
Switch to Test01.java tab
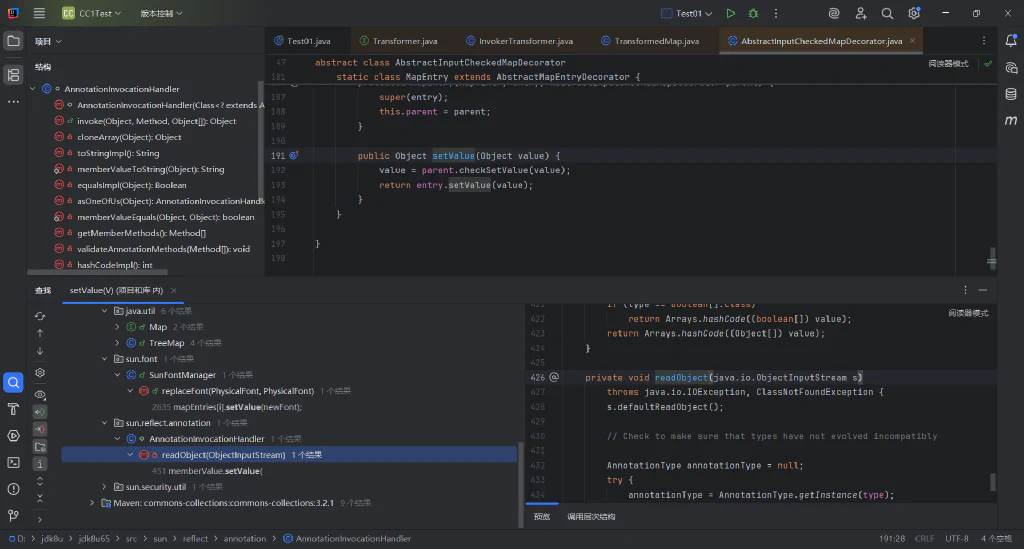(x=302, y=40)
